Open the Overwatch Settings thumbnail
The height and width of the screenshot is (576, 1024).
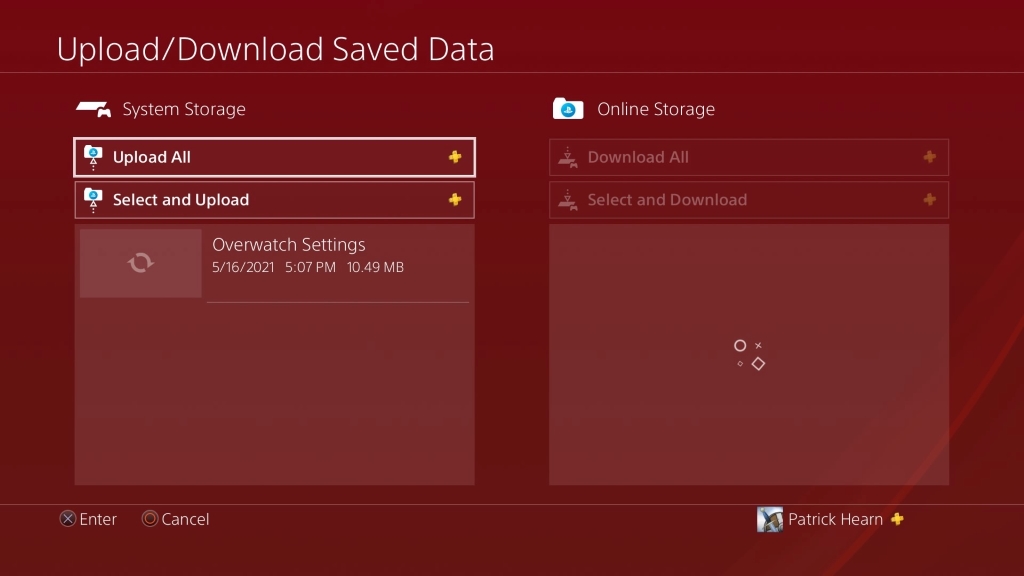tap(141, 263)
